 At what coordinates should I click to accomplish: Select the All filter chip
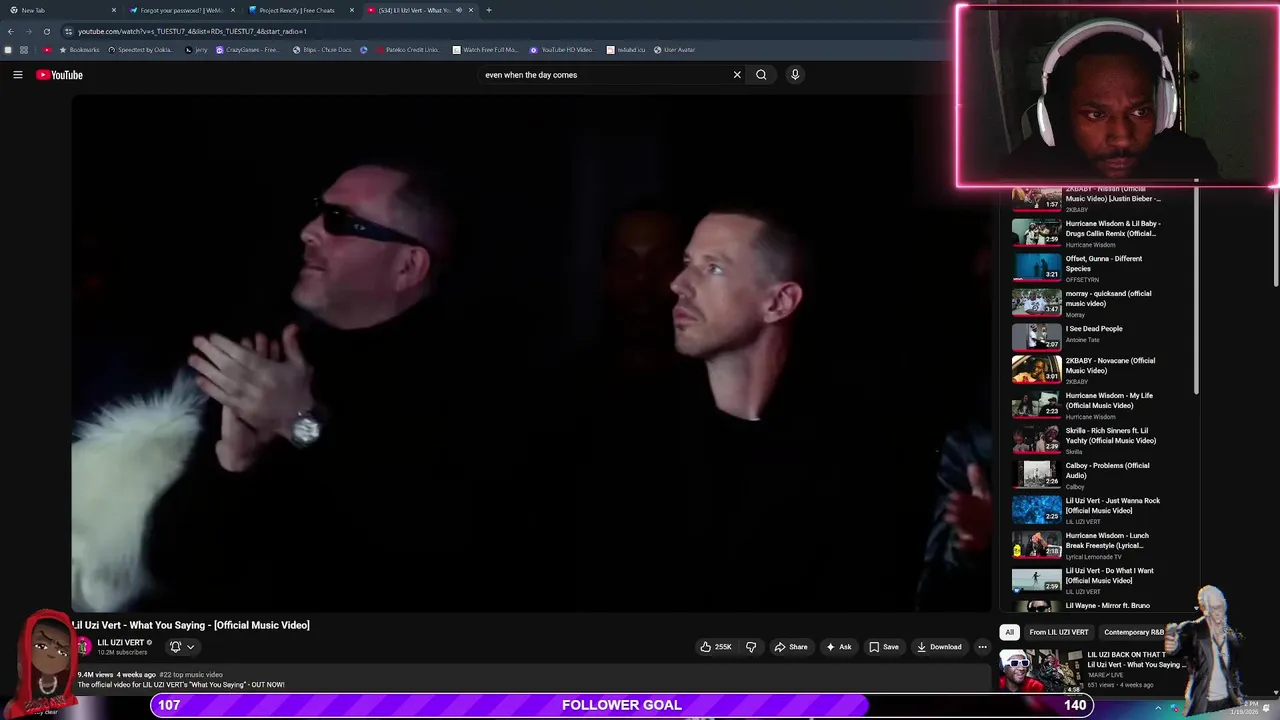coord(1010,632)
